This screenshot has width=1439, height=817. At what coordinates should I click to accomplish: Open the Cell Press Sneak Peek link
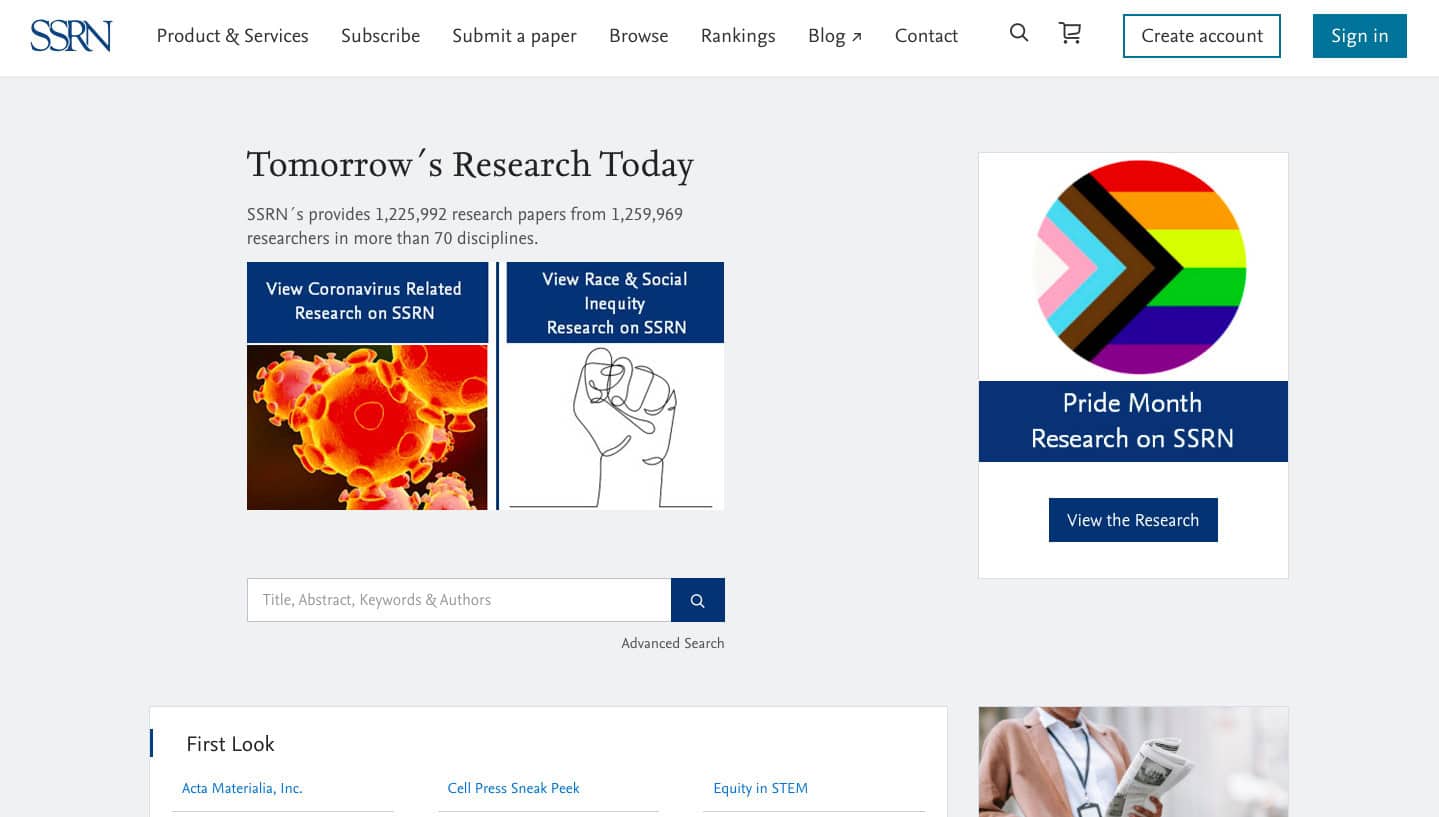(514, 788)
